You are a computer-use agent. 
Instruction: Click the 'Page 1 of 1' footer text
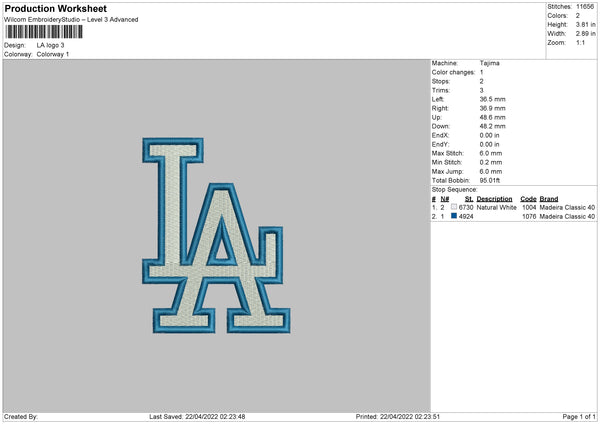(x=579, y=417)
